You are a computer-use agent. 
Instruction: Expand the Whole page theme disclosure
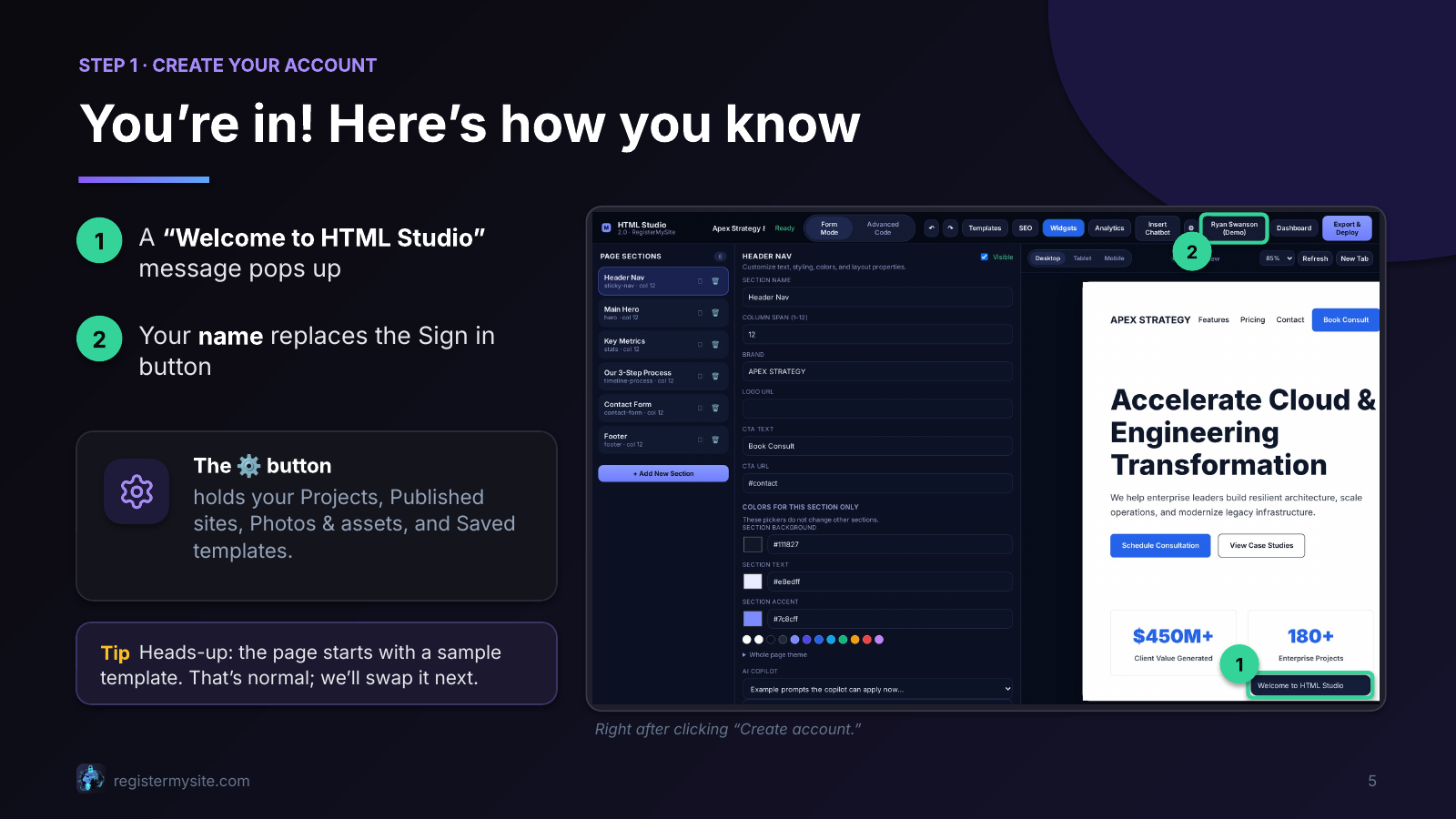pos(775,654)
